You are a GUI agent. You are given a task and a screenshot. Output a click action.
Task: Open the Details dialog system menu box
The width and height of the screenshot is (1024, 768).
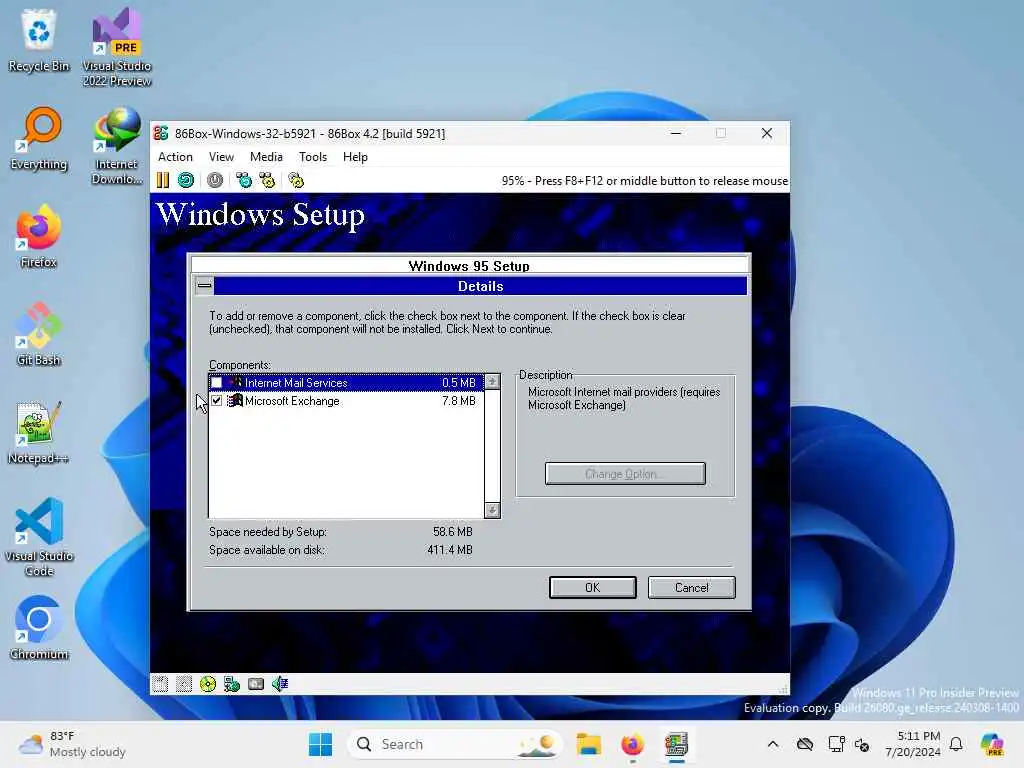(x=204, y=285)
